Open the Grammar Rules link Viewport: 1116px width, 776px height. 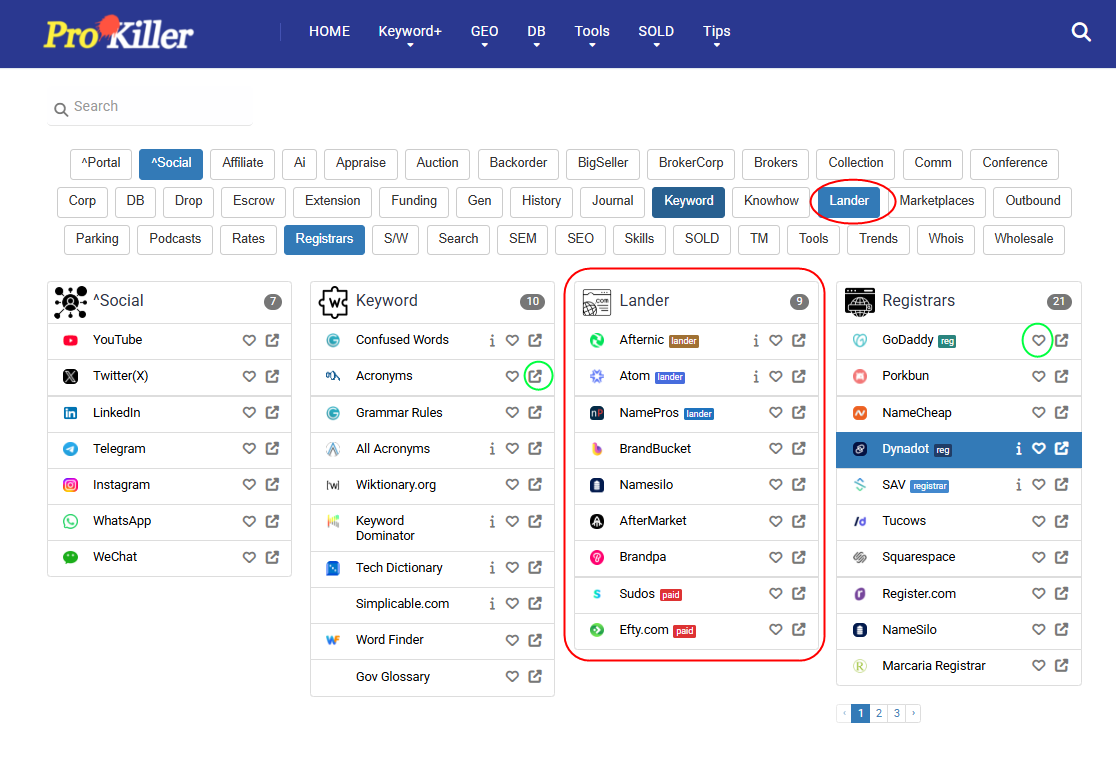point(399,413)
